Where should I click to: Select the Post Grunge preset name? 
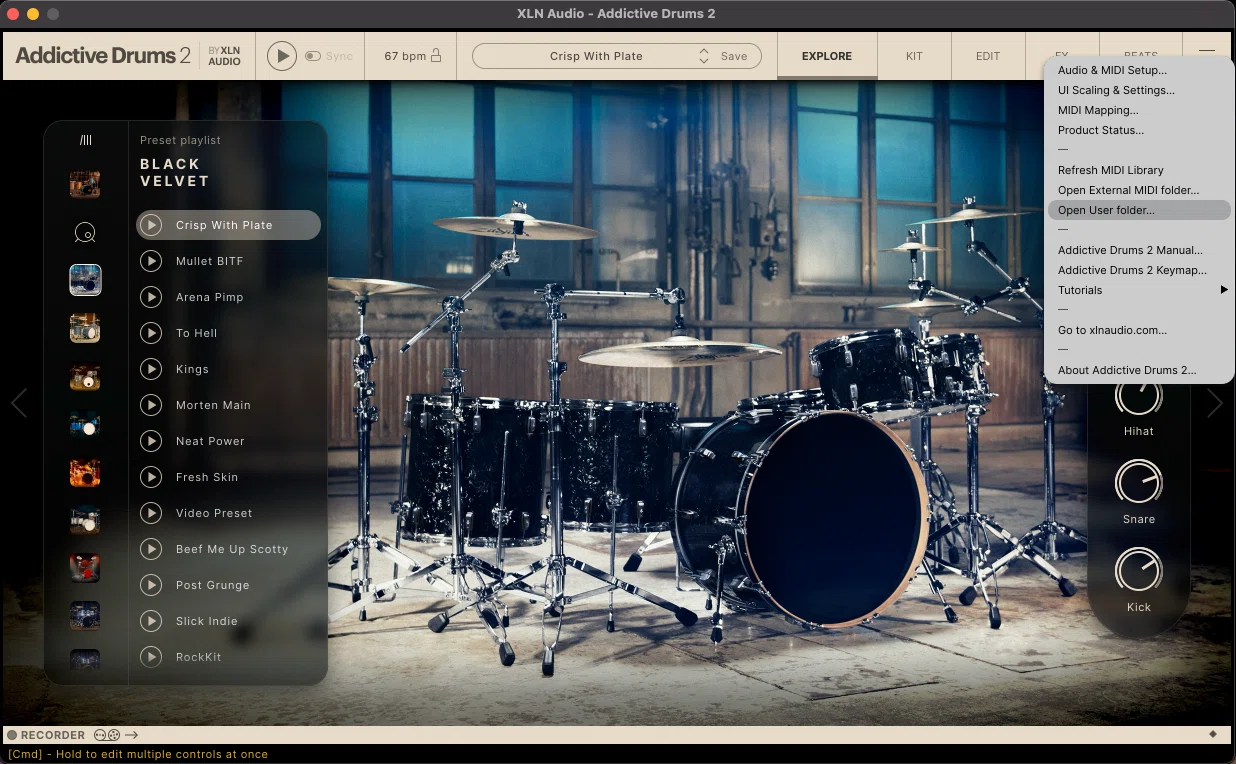(x=213, y=585)
